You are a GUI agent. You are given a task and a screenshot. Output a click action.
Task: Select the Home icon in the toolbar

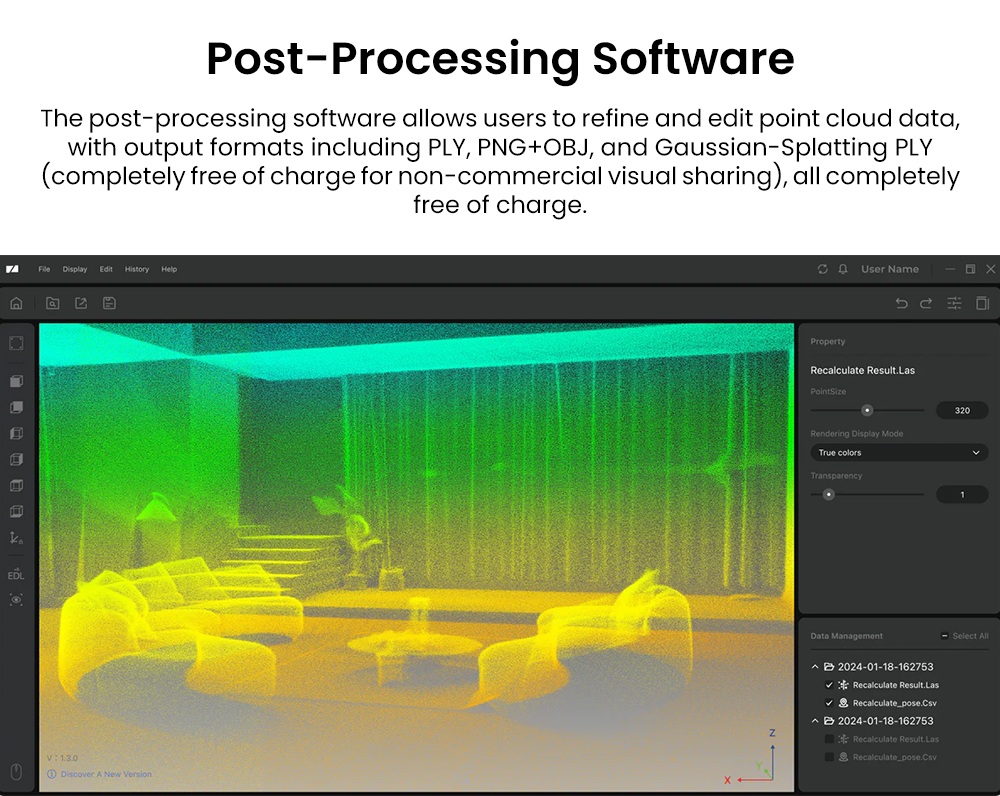(x=16, y=303)
